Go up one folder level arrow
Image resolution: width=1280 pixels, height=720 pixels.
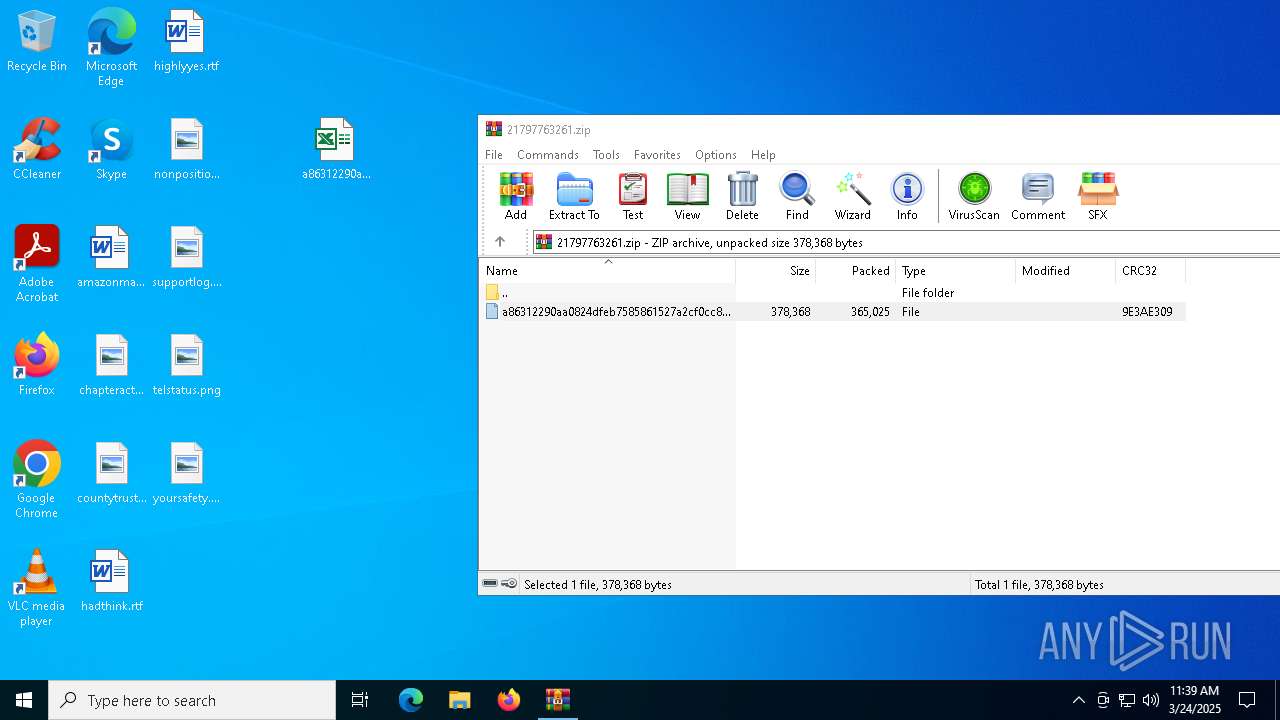click(x=500, y=242)
